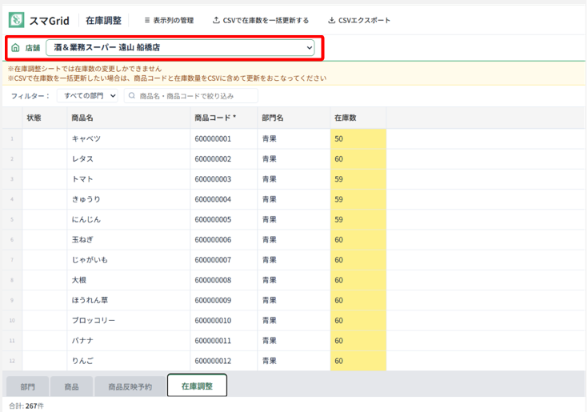Viewport: 587px width, 413px height.
Task: Select the yellow stock cell for キャベツ
Action: tap(358, 139)
